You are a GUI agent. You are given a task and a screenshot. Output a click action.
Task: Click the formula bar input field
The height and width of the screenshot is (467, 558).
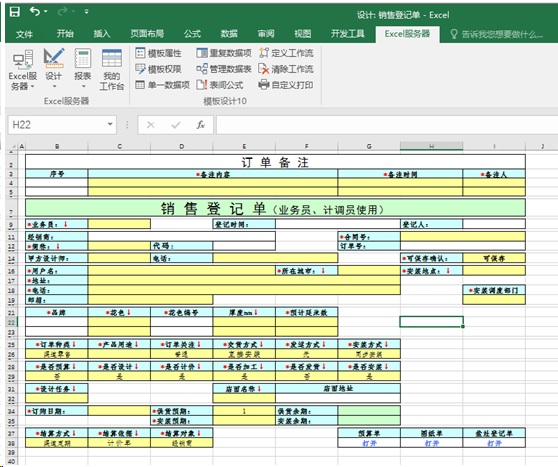click(x=387, y=125)
